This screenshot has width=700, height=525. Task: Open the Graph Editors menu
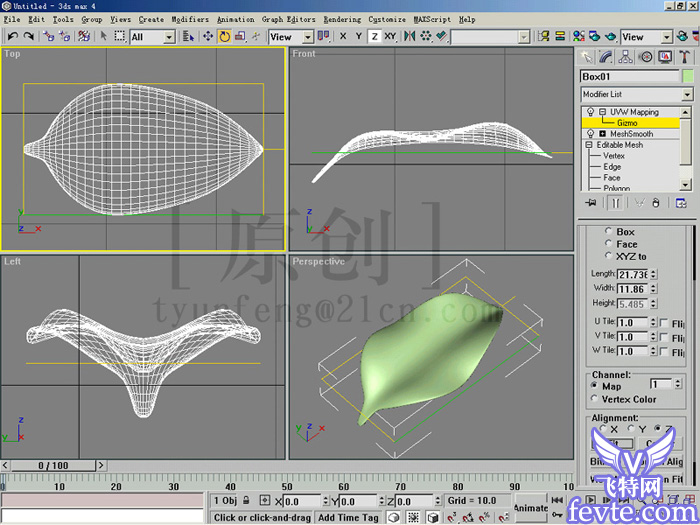click(x=288, y=19)
